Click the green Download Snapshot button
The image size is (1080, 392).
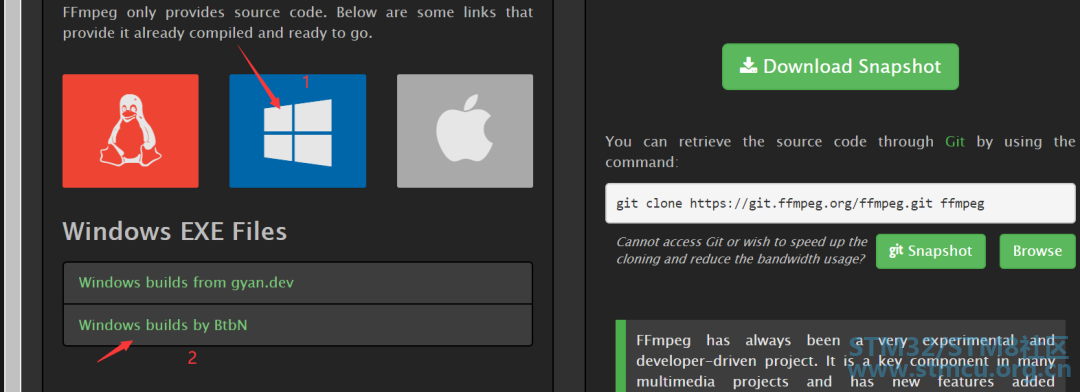[x=840, y=67]
